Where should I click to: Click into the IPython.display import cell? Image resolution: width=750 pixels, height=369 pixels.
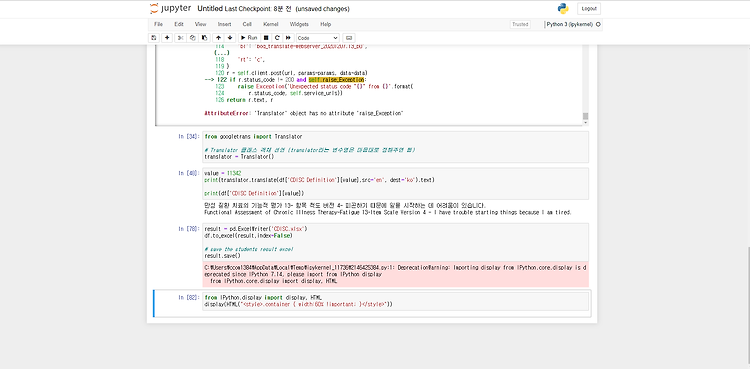pyautogui.click(x=395, y=302)
